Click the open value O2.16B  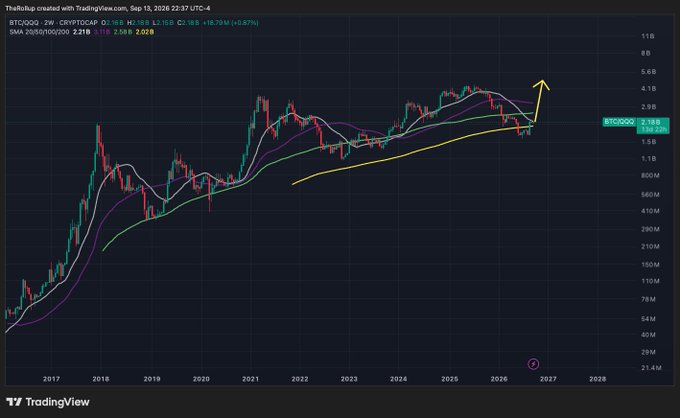click(x=112, y=23)
